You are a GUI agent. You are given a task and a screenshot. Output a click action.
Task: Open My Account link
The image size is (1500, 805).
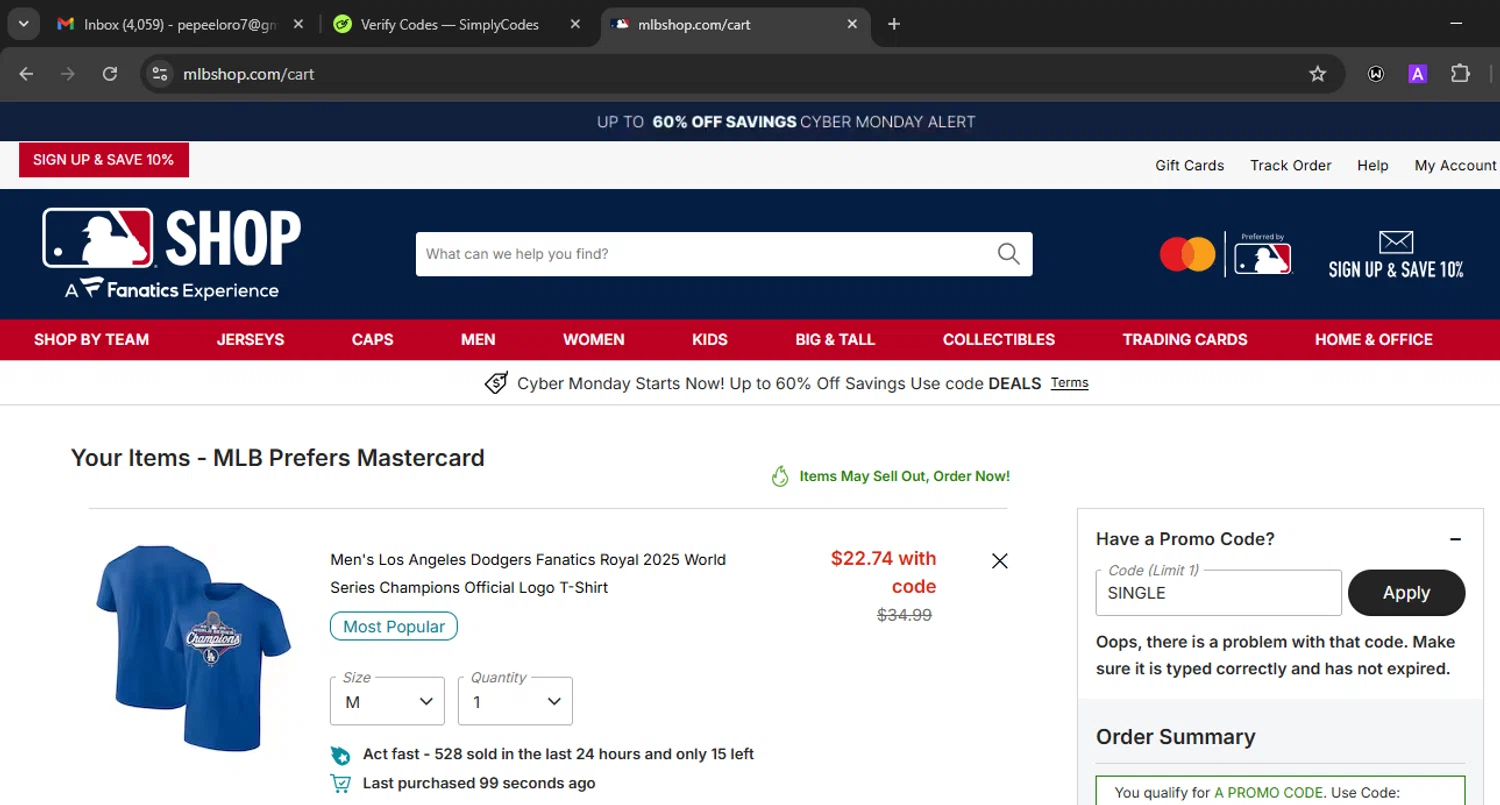[1455, 166]
